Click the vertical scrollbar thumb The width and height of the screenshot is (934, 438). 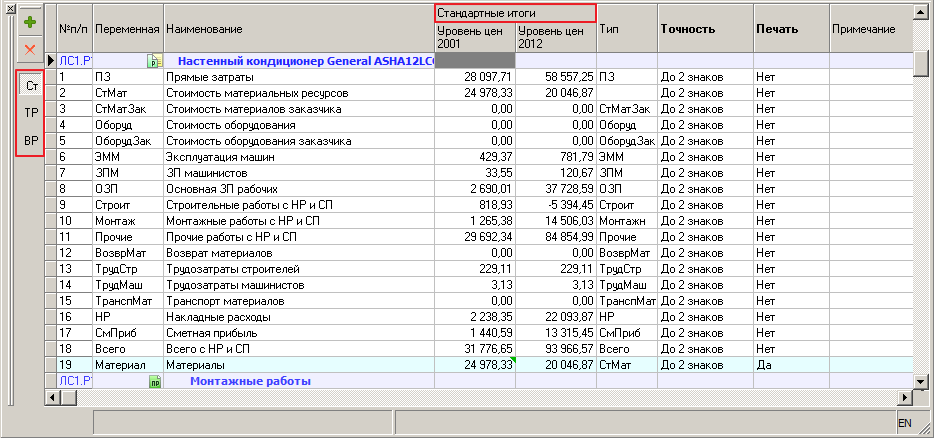[921, 63]
